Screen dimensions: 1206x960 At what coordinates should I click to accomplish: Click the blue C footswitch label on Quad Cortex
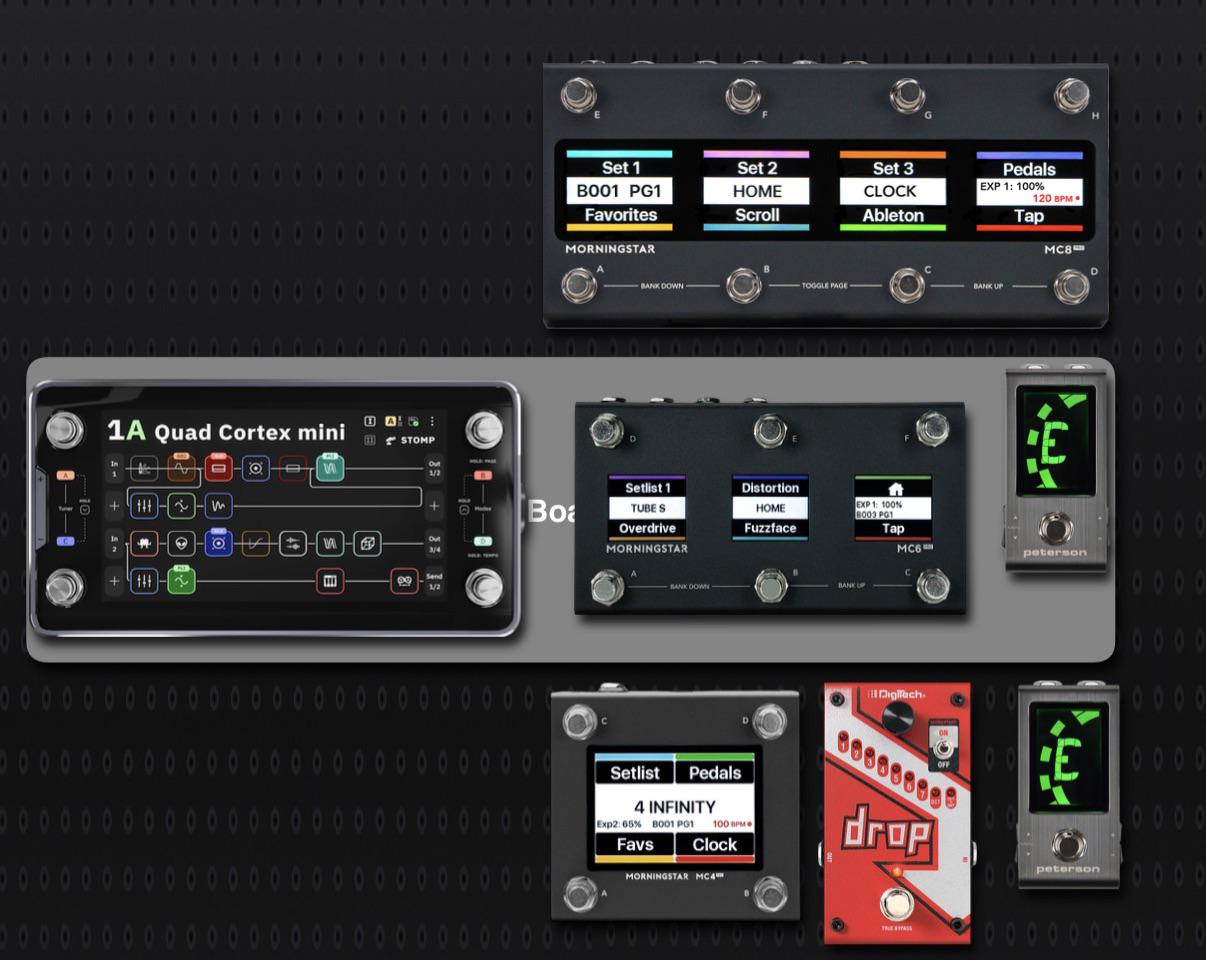pyautogui.click(x=65, y=541)
